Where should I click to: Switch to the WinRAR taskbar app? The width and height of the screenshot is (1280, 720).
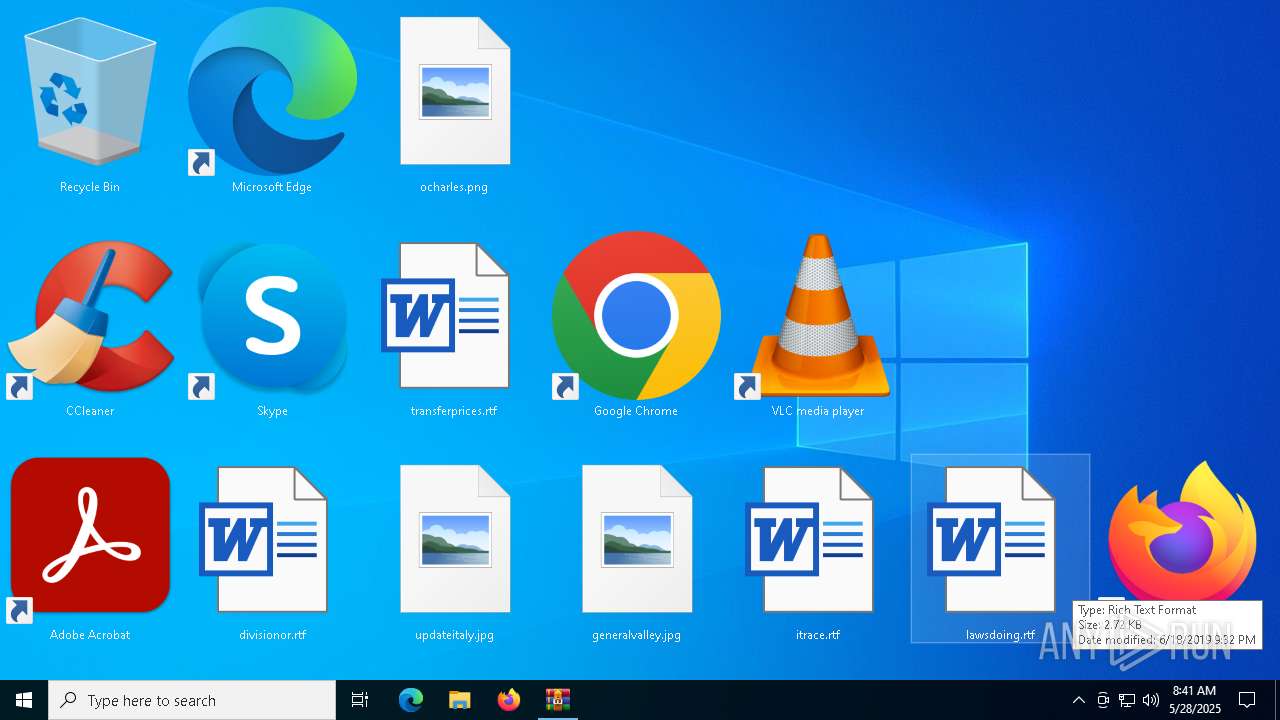coord(557,700)
